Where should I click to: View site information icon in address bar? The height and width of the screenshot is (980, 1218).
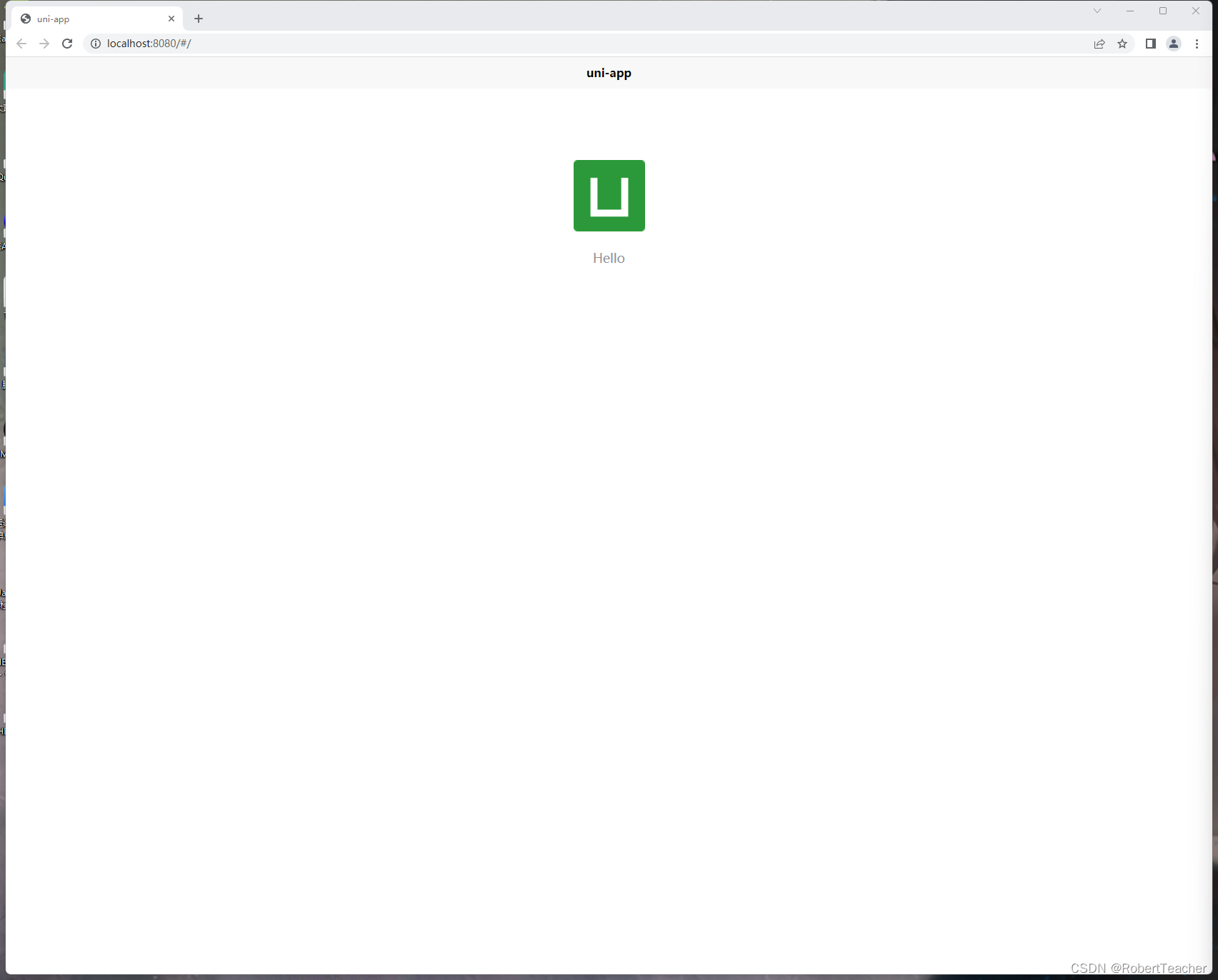(x=96, y=44)
